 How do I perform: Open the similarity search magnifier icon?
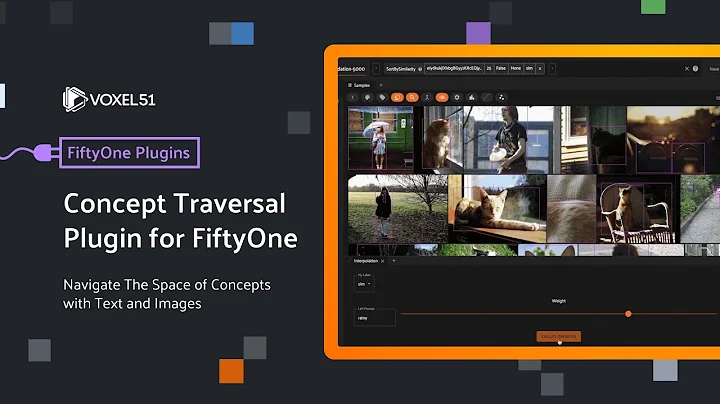tap(412, 97)
